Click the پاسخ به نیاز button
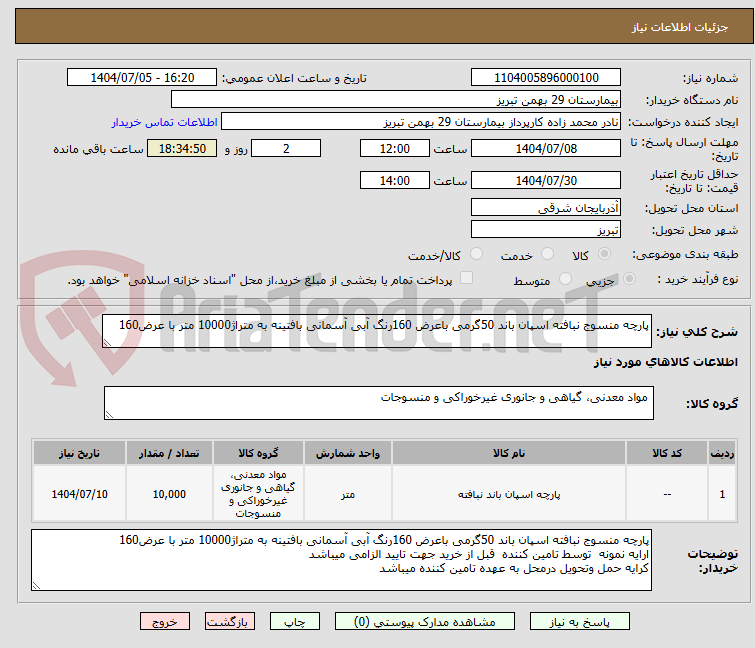This screenshot has width=755, height=648. point(580,622)
